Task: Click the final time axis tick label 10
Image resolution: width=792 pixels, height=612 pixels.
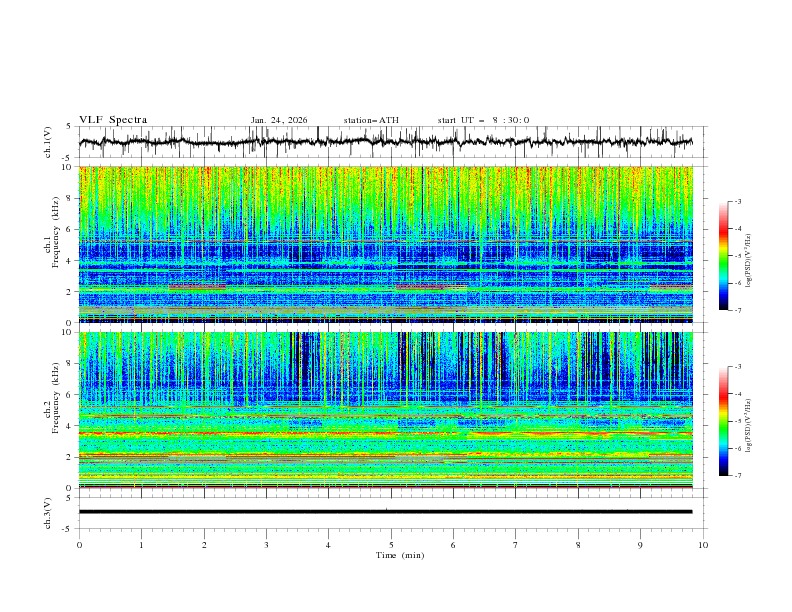Action: [703, 545]
